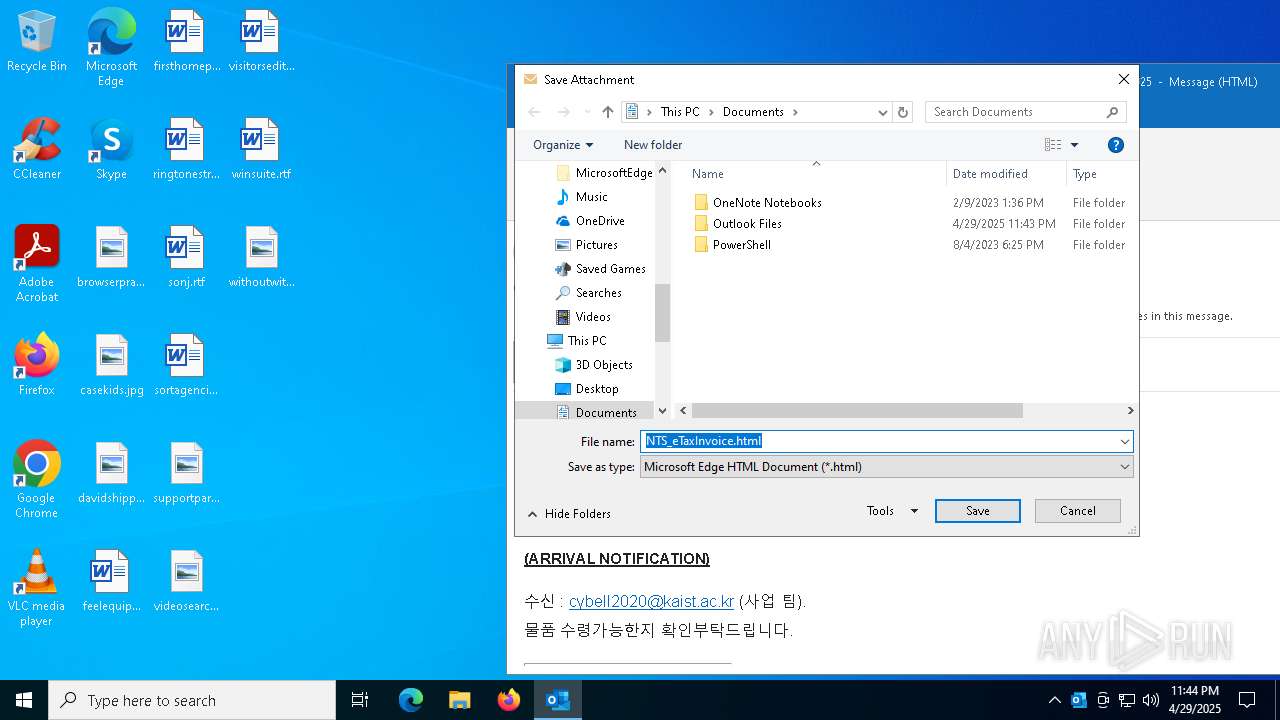This screenshot has width=1280, height=720.
Task: Open the Recycle Bin desktop icon
Action: click(37, 42)
